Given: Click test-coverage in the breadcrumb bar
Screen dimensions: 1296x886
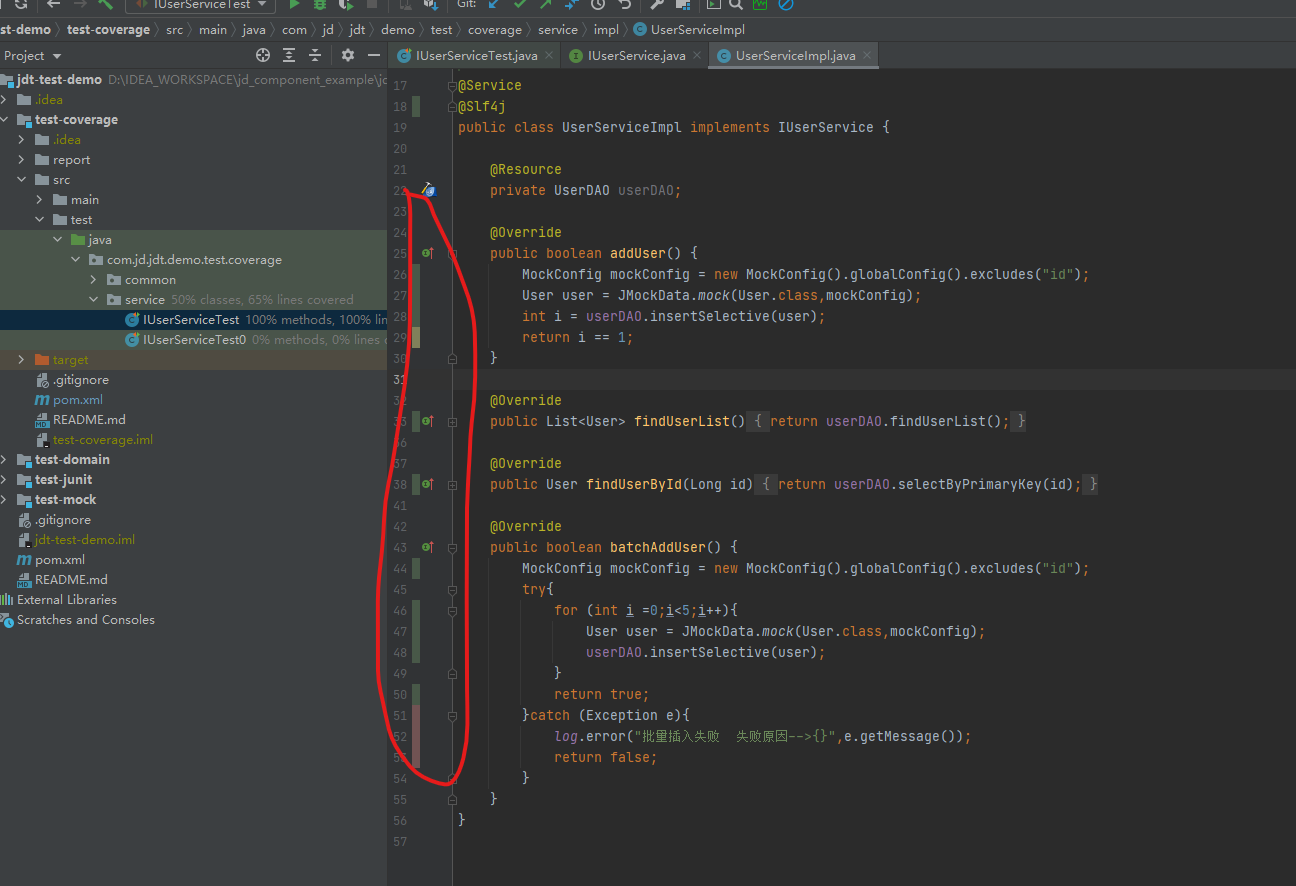Looking at the screenshot, I should [108, 30].
